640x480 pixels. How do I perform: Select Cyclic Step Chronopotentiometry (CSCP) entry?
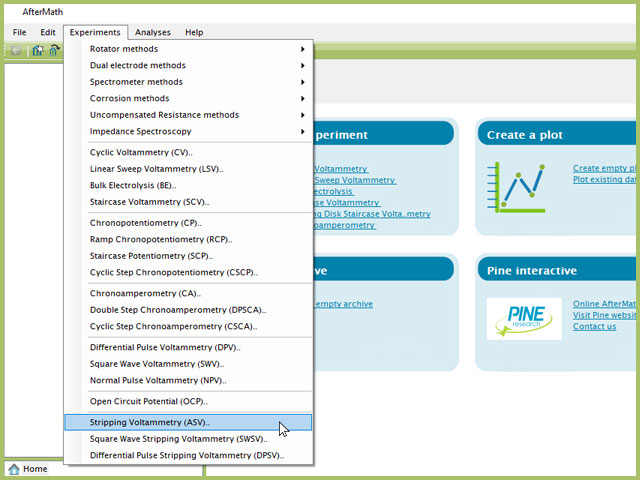coord(188,272)
